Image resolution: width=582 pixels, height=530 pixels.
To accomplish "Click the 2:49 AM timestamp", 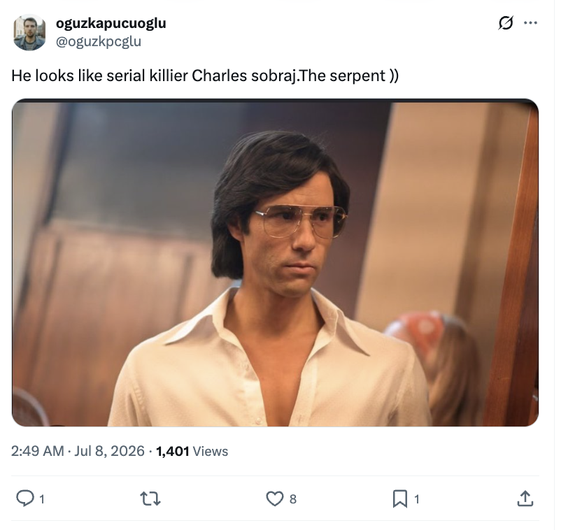I will (x=37, y=451).
